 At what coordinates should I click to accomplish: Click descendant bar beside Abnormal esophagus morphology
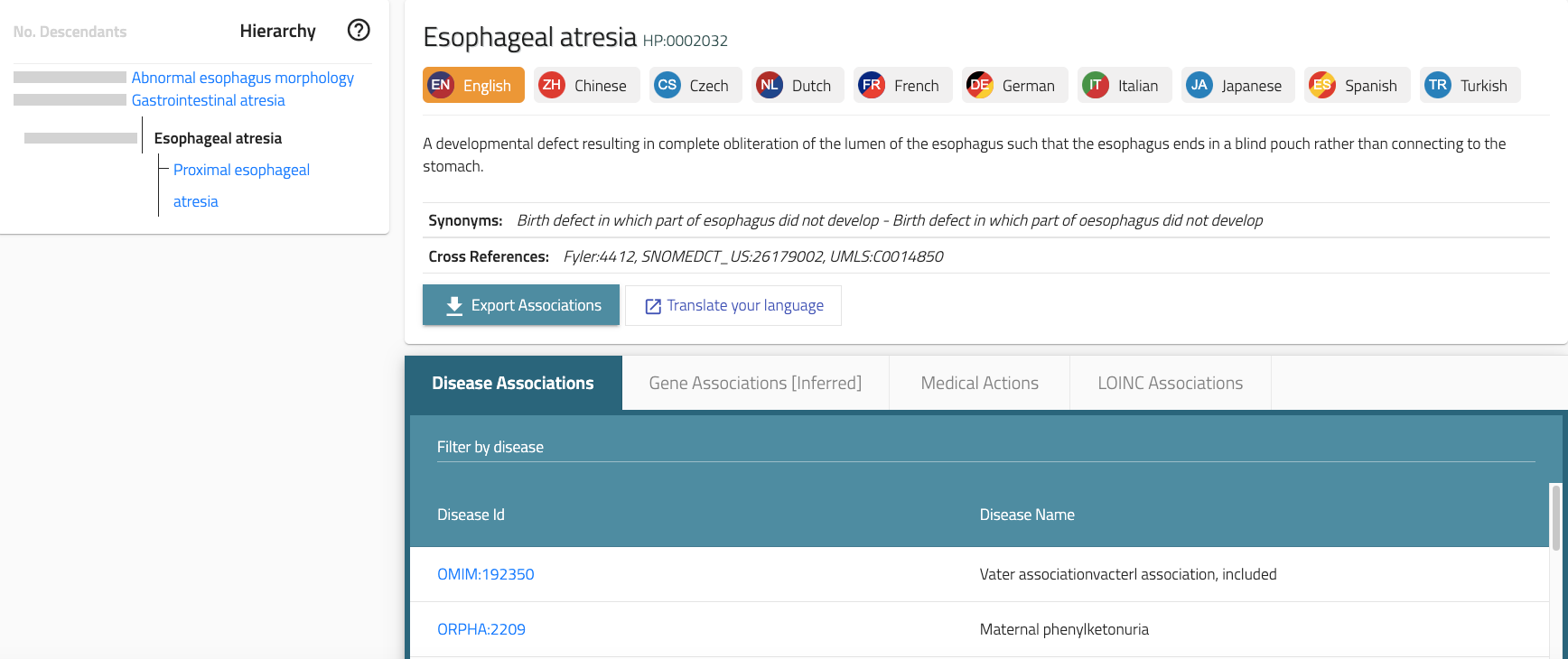pyautogui.click(x=70, y=78)
